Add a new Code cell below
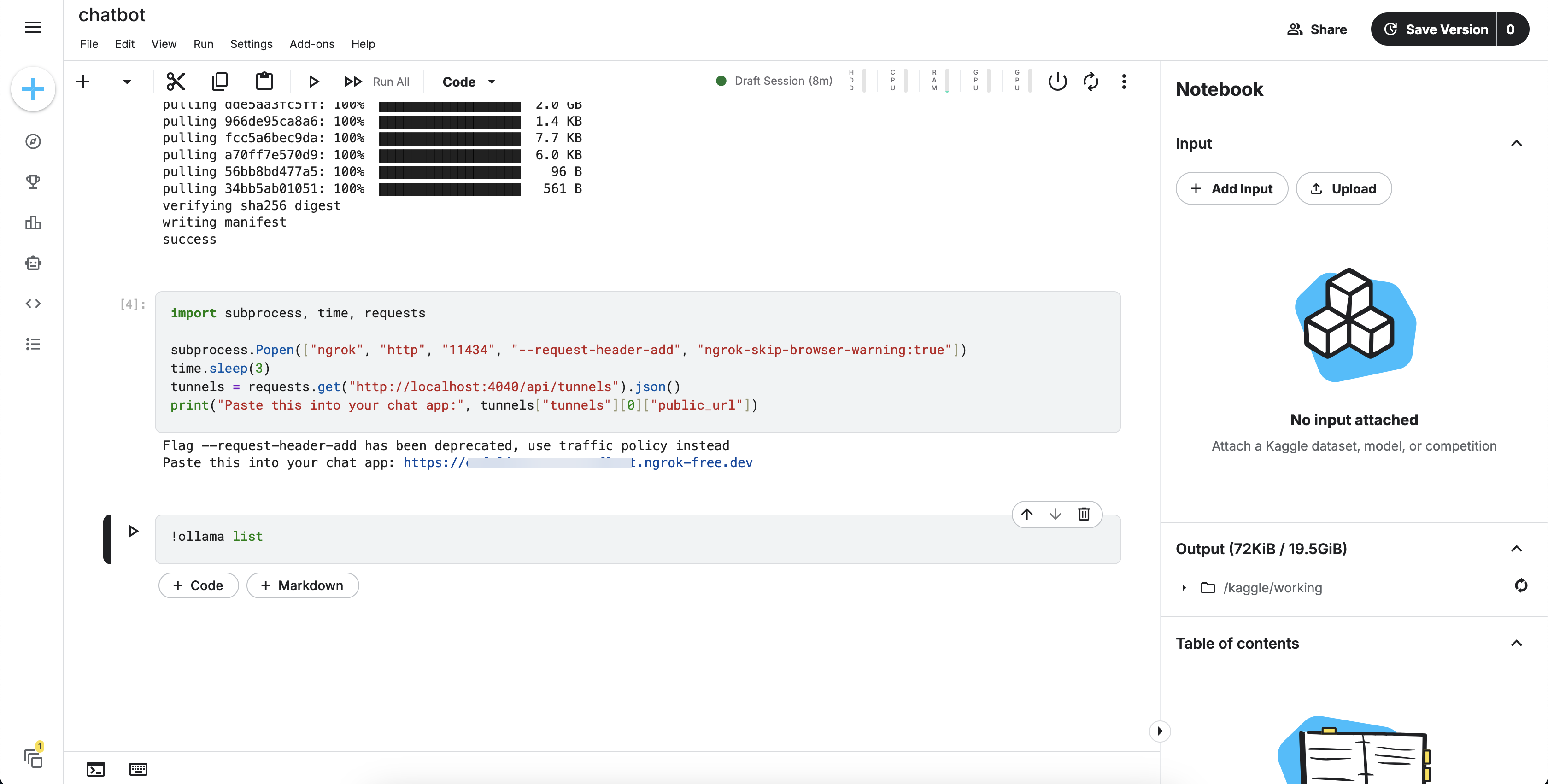1548x784 pixels. tap(198, 585)
